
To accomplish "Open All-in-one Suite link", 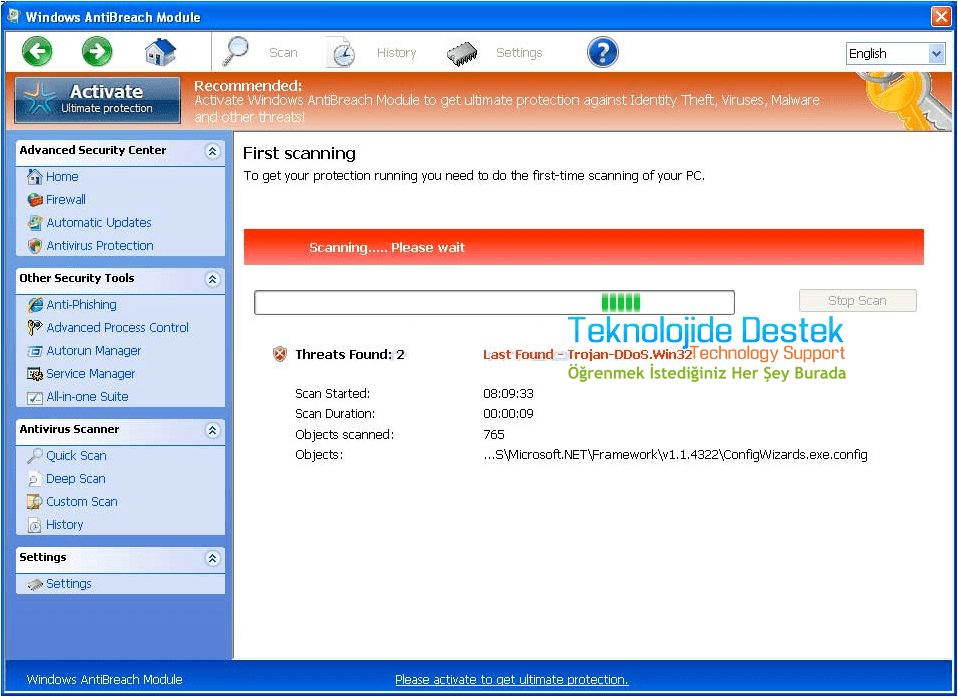I will [x=87, y=397].
